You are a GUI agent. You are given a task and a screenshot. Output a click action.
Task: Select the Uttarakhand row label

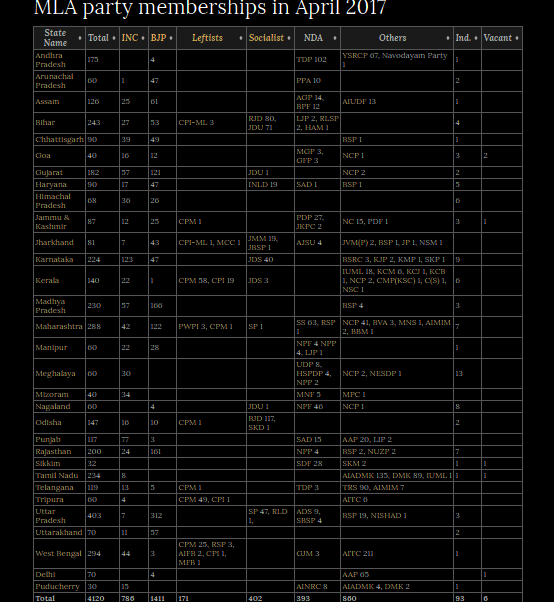(x=59, y=533)
